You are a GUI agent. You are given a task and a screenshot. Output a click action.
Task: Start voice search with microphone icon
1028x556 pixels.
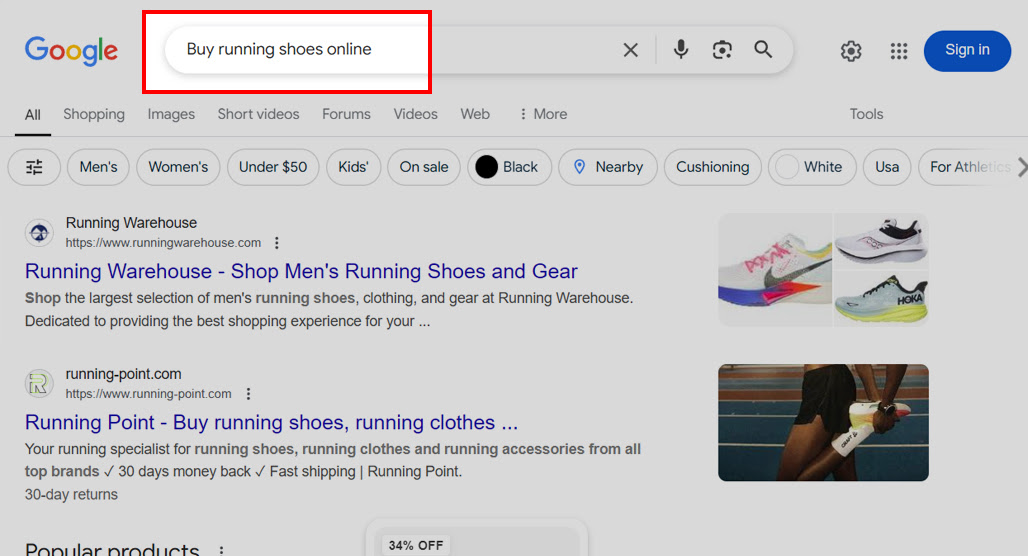point(681,49)
